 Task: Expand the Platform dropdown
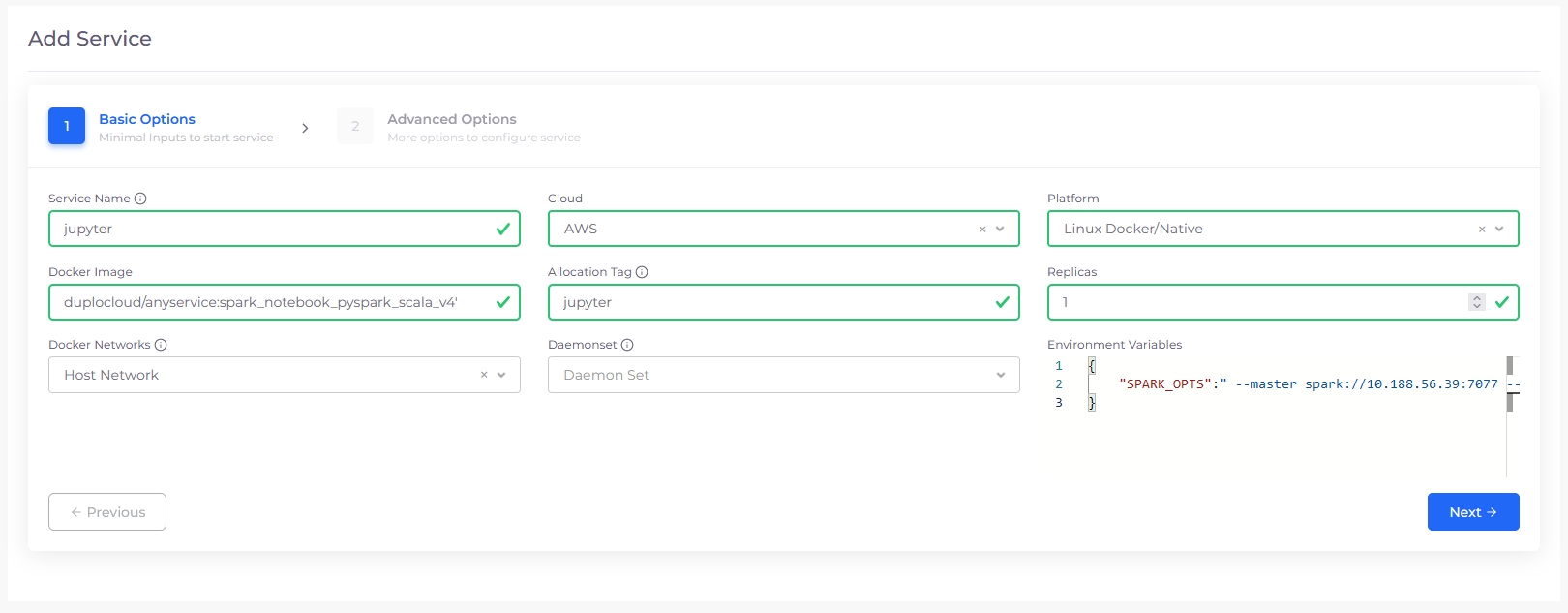coord(1499,230)
